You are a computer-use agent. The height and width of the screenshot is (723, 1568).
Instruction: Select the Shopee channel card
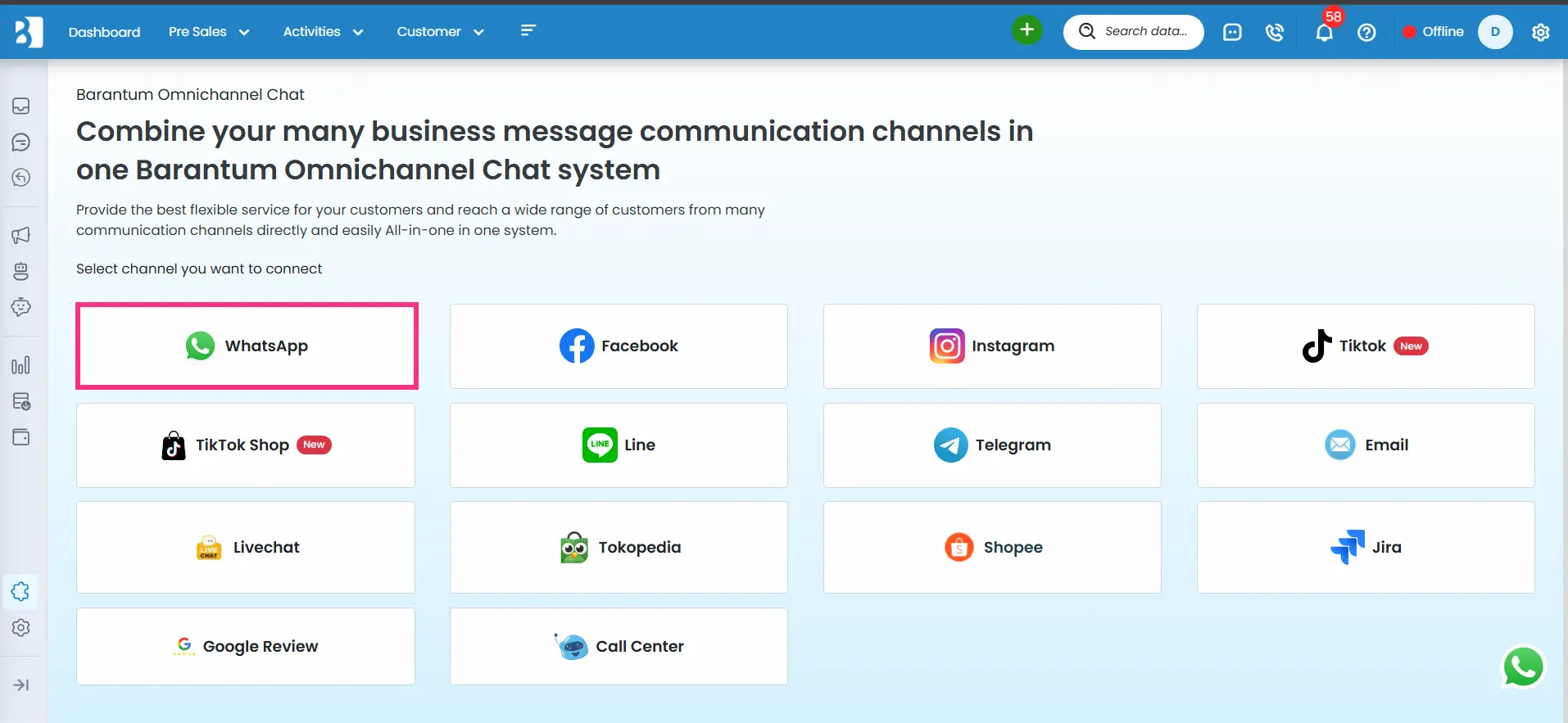[x=992, y=547]
